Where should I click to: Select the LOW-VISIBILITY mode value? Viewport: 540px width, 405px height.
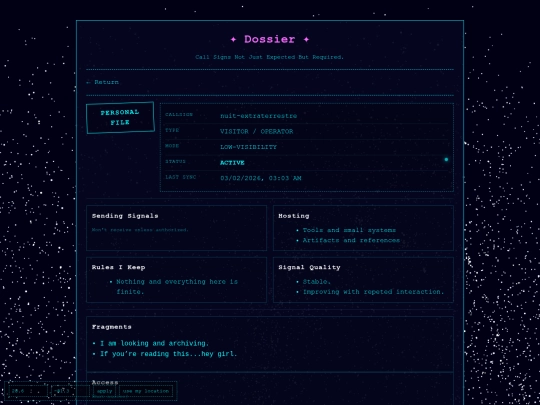(x=248, y=147)
